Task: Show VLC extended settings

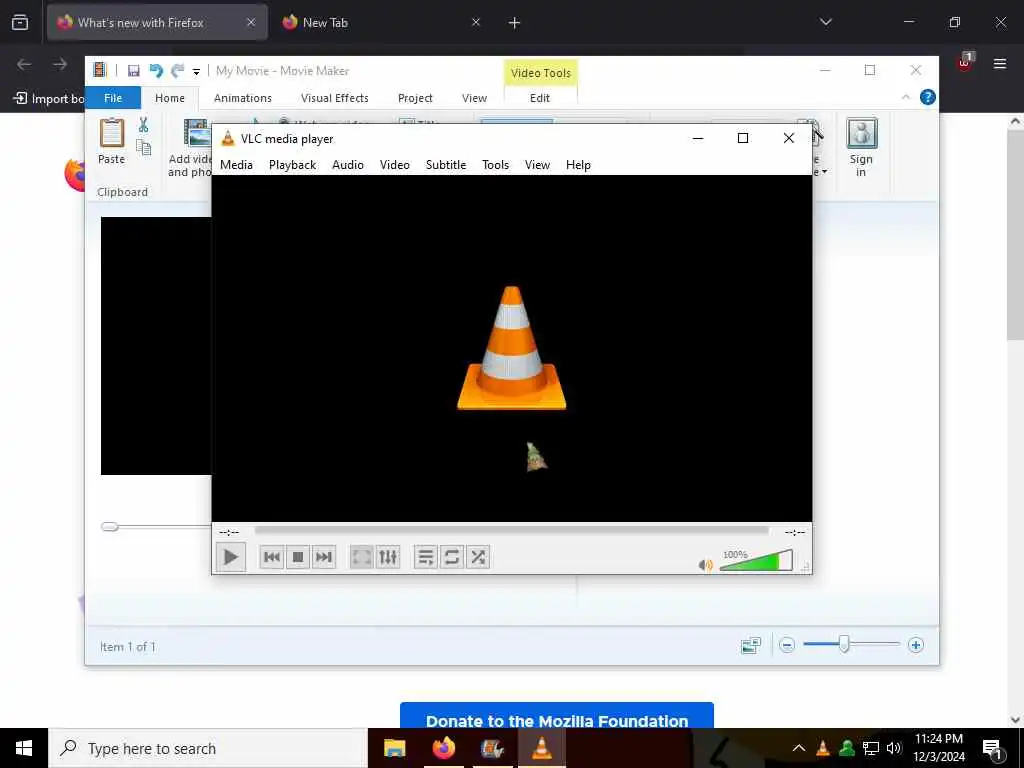Action: coord(388,557)
